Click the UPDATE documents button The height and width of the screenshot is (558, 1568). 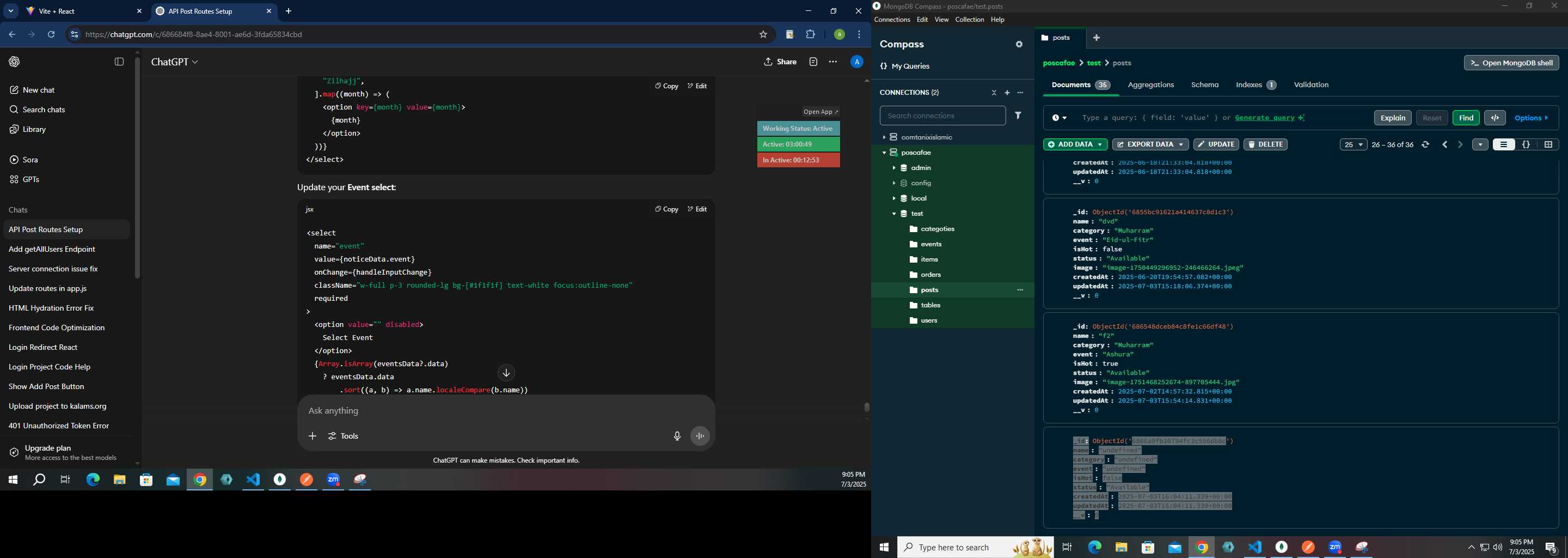click(1216, 145)
